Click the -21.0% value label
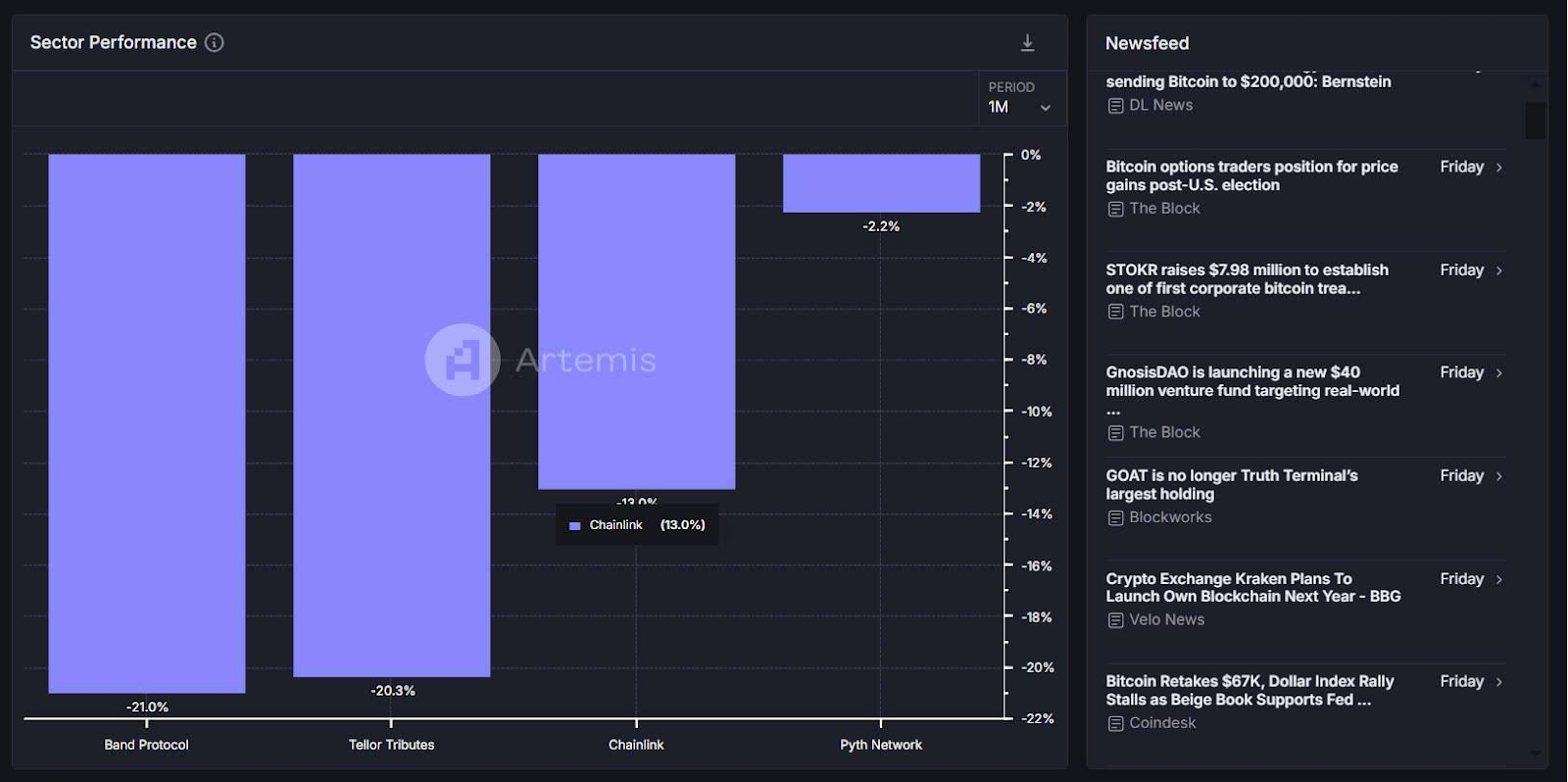Viewport: 1568px width, 782px height. click(x=147, y=707)
